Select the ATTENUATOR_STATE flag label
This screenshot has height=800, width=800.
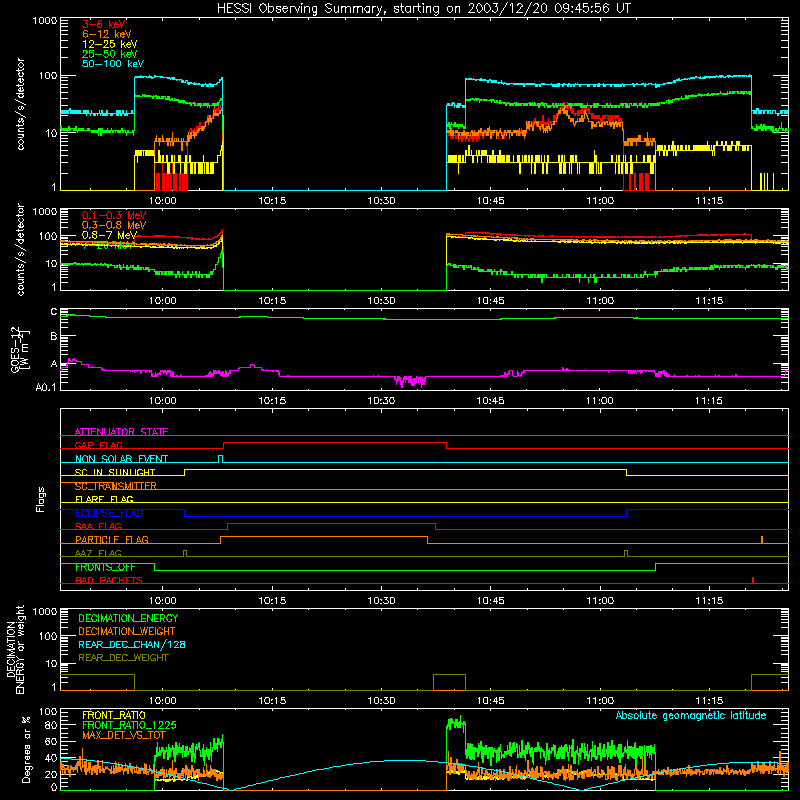coord(121,432)
